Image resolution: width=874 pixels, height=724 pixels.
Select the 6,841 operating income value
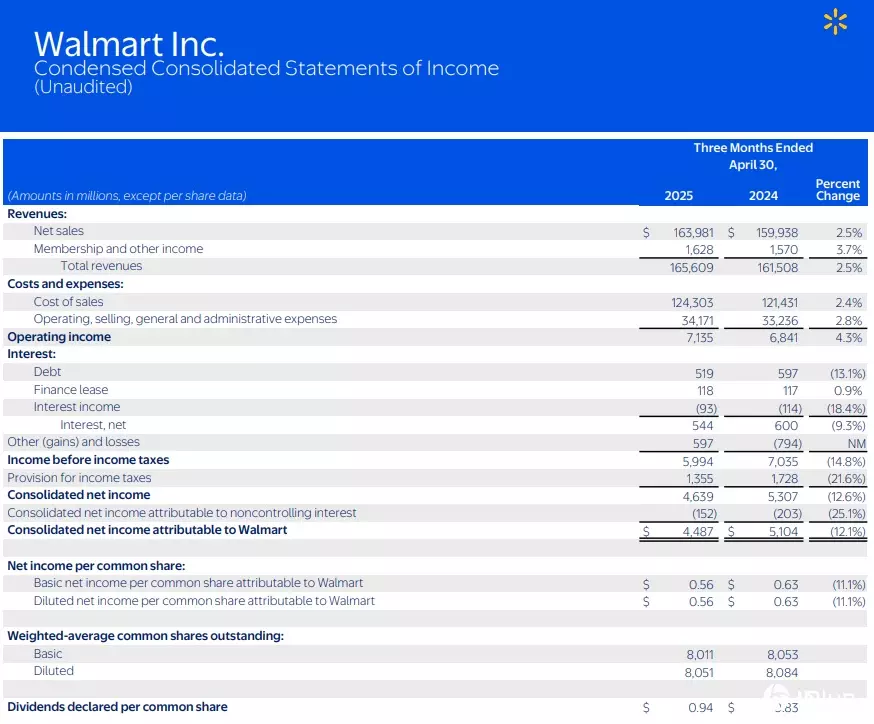pos(784,338)
